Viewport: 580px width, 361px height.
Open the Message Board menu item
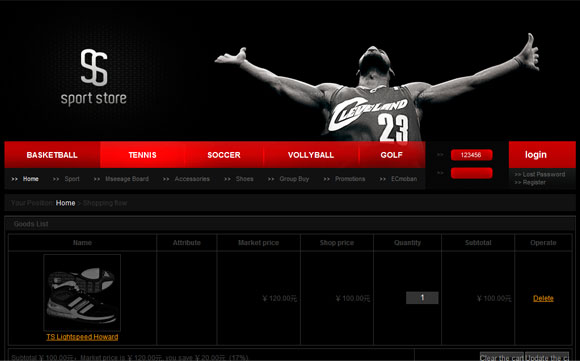pyautogui.click(x=127, y=179)
